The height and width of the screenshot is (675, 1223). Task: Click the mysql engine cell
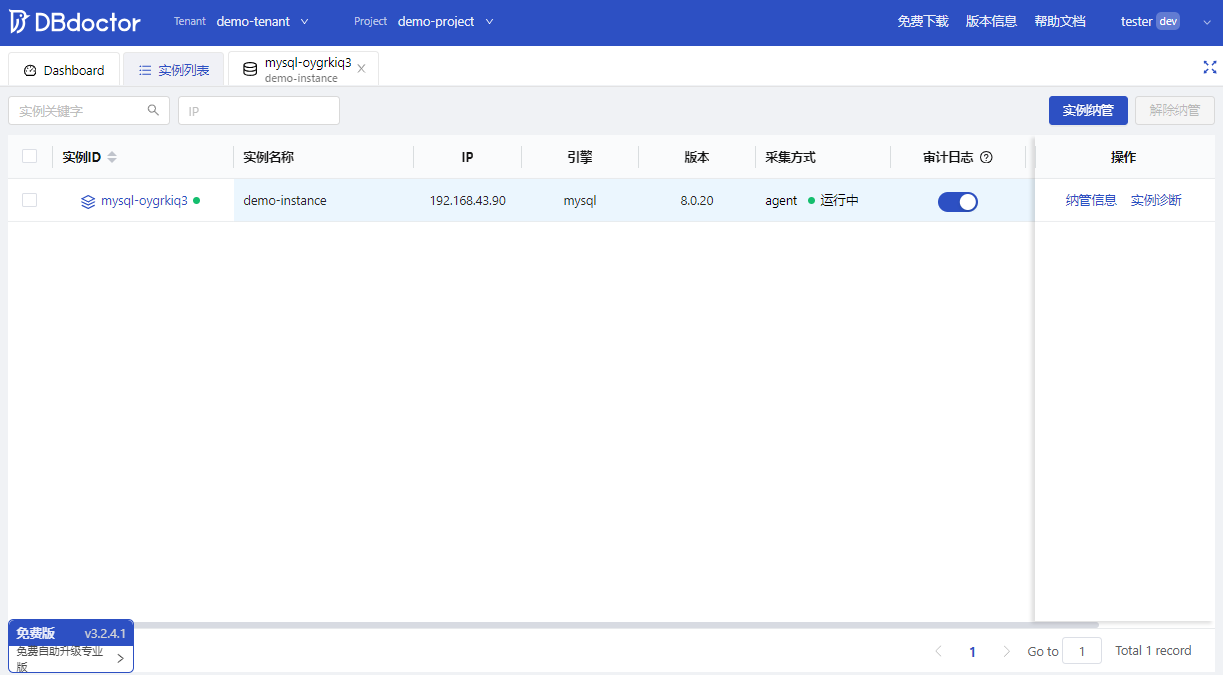[x=580, y=200]
